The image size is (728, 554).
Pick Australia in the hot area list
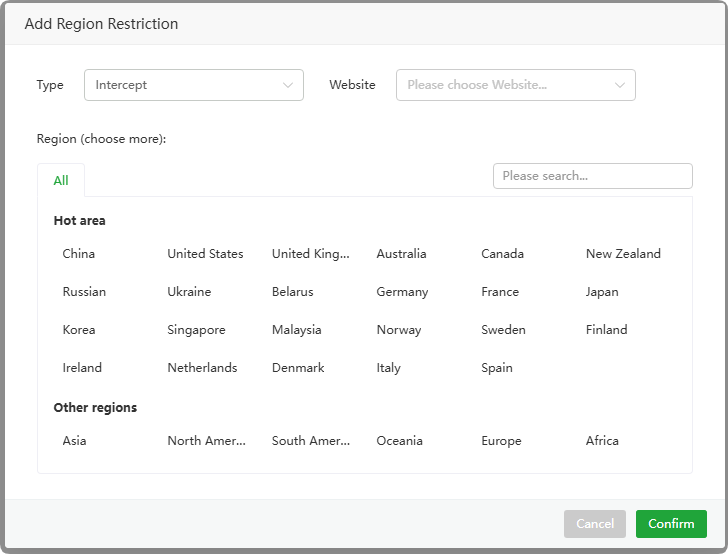[401, 254]
